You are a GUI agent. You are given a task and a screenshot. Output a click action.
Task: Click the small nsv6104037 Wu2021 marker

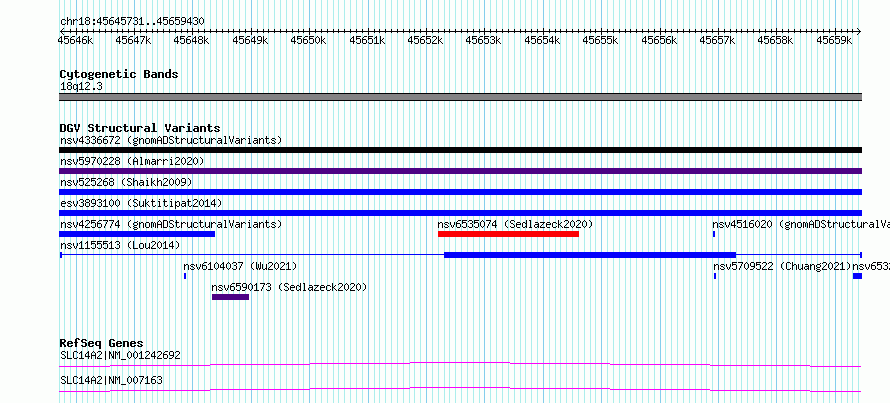(185, 276)
